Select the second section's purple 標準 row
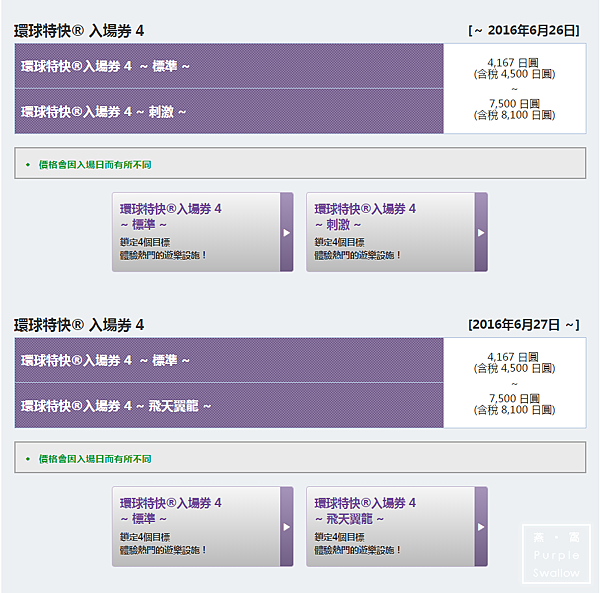Viewport: 600px width, 593px height. click(x=229, y=360)
